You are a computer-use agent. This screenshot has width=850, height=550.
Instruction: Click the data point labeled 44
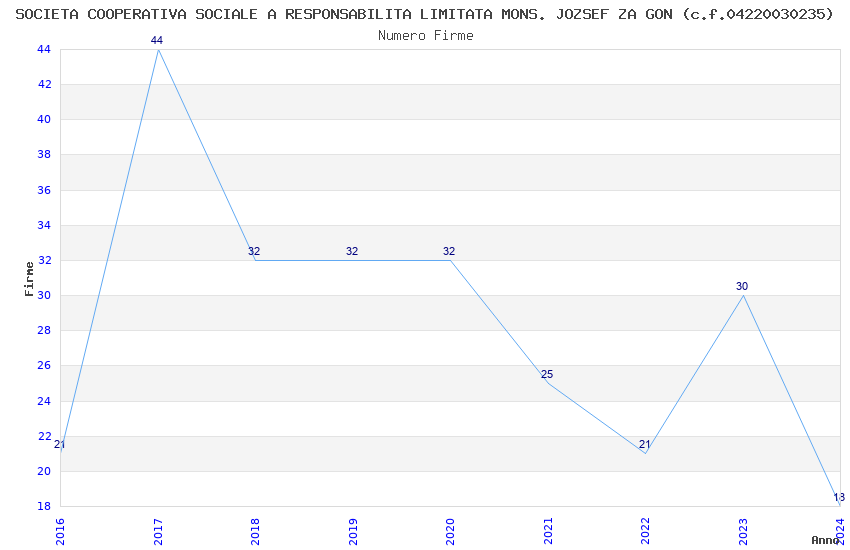point(157,40)
